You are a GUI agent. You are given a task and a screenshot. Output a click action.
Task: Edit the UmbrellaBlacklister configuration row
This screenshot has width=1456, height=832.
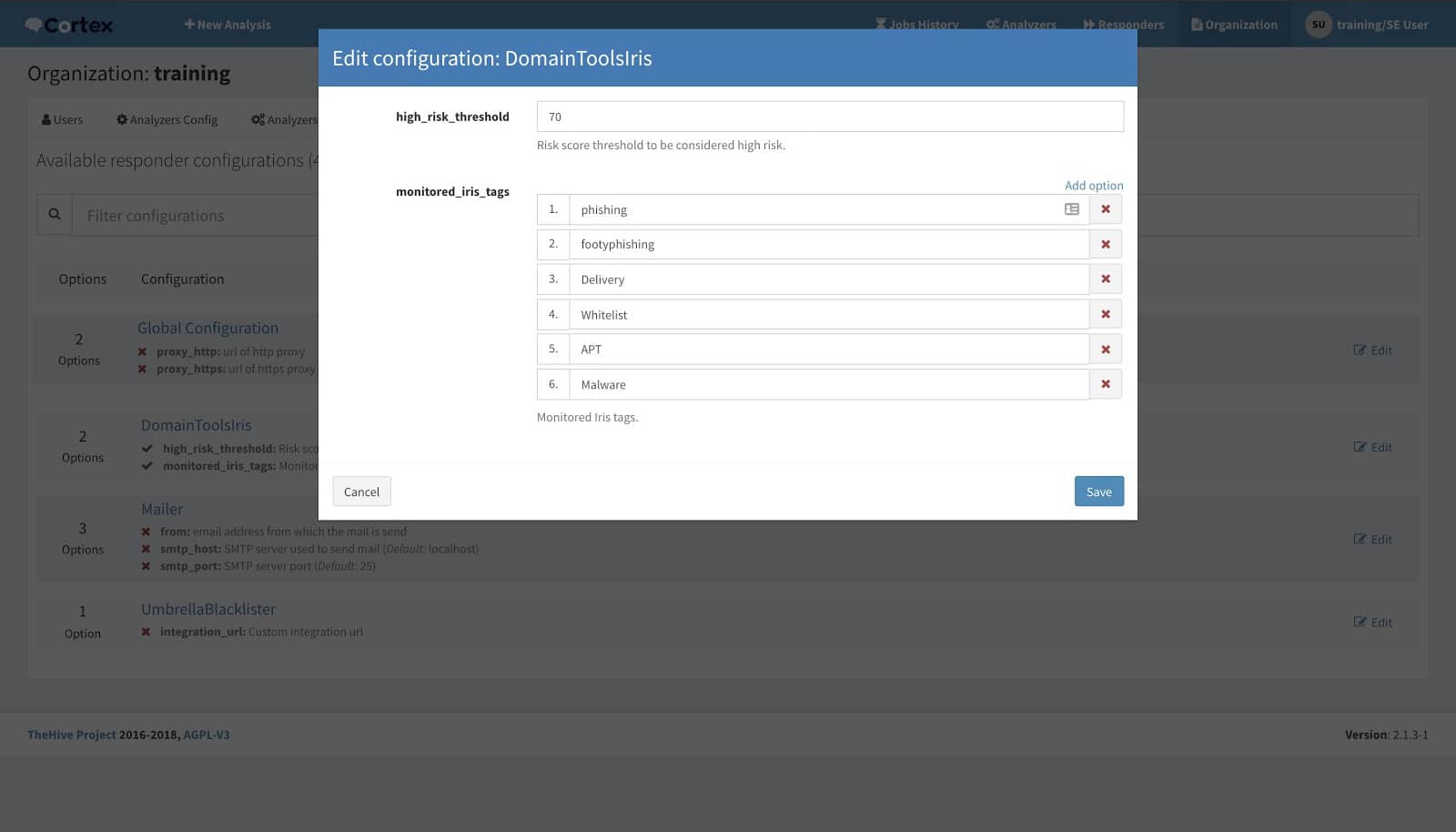pyautogui.click(x=1372, y=622)
